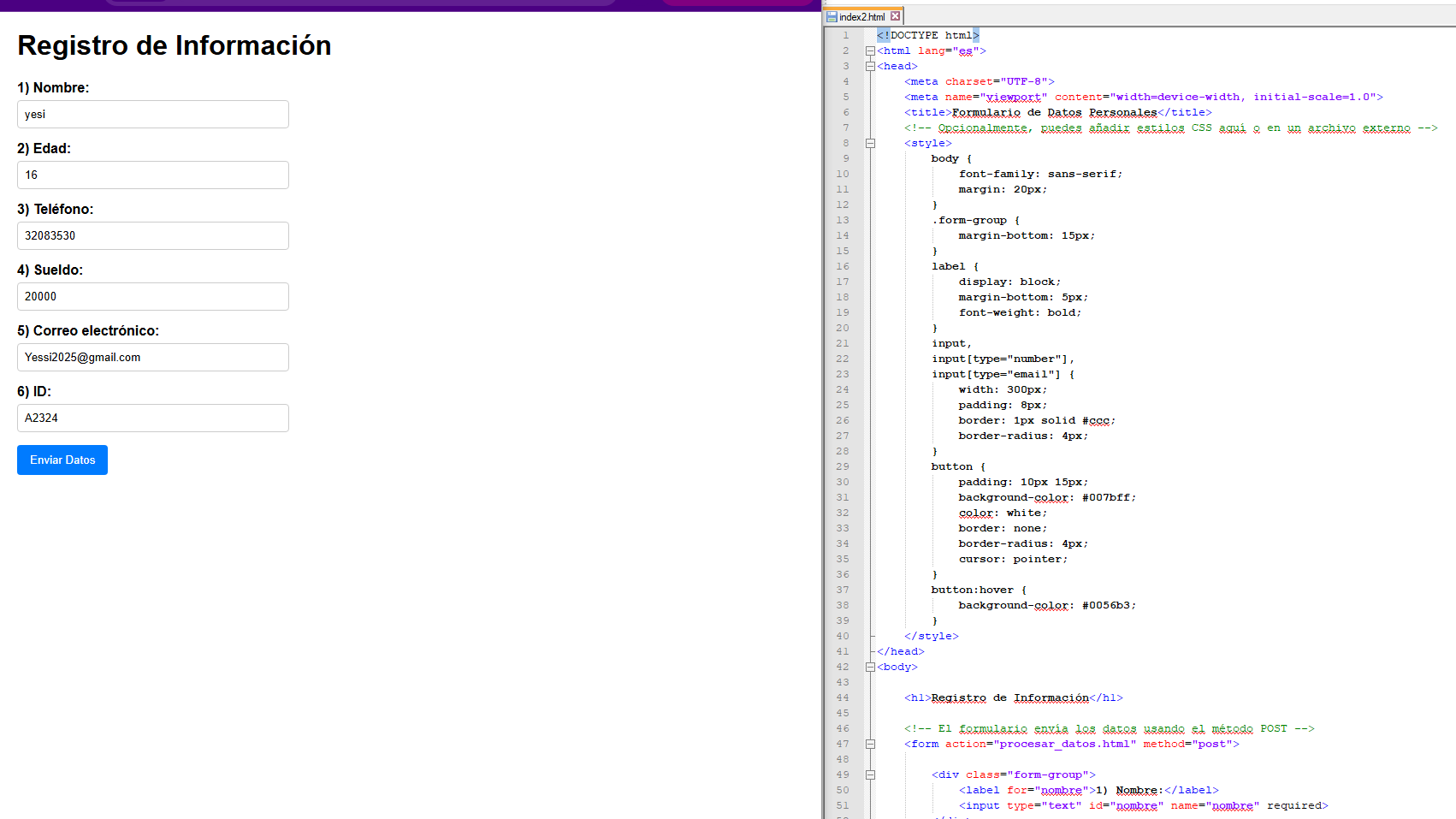Switch to the index2.html tab

pos(862,17)
